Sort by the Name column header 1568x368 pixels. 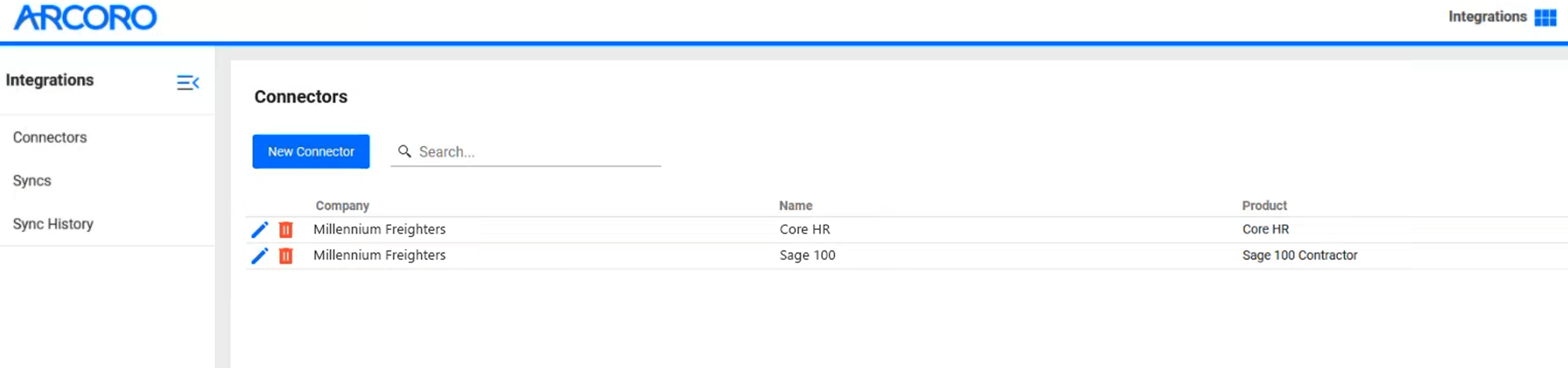pyautogui.click(x=795, y=206)
